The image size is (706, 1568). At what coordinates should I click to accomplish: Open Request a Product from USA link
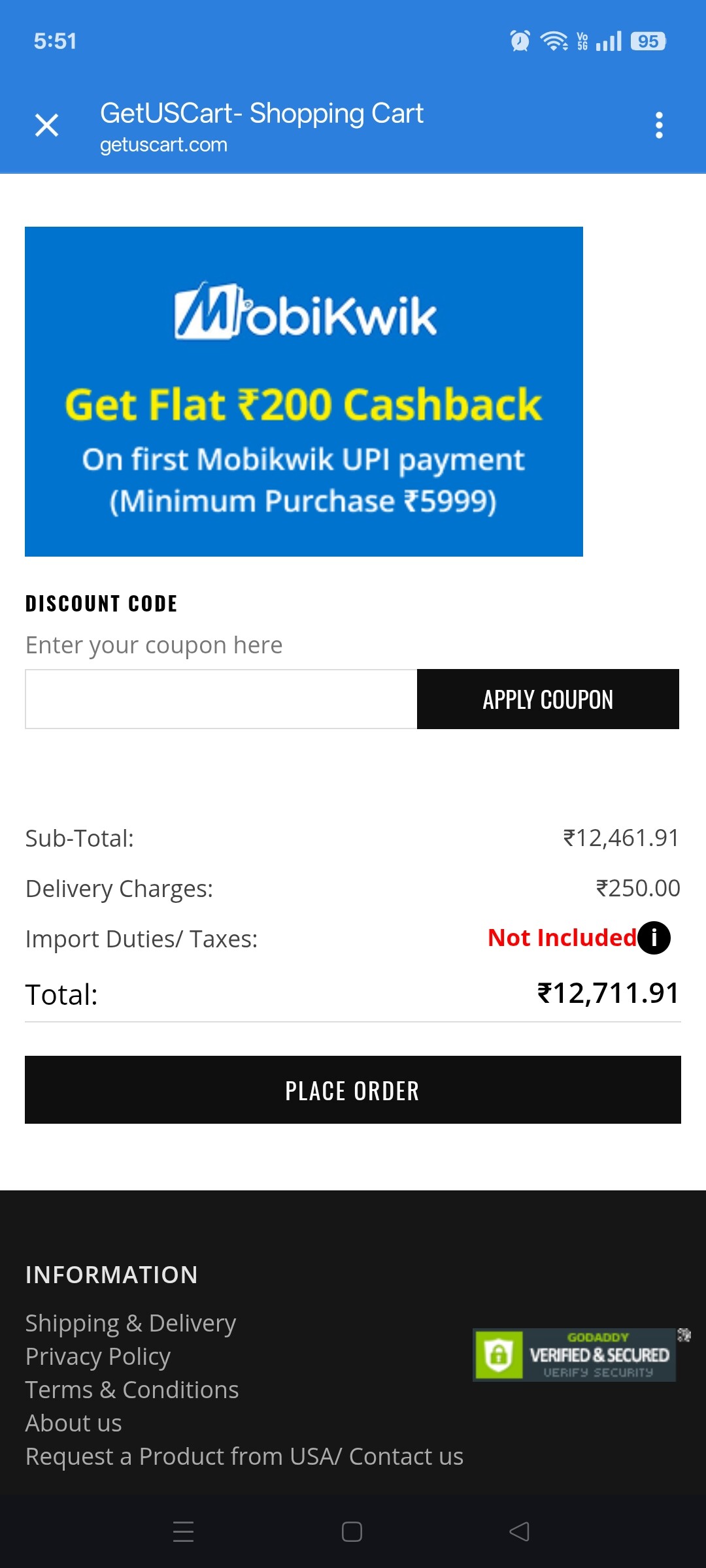coord(244,1456)
